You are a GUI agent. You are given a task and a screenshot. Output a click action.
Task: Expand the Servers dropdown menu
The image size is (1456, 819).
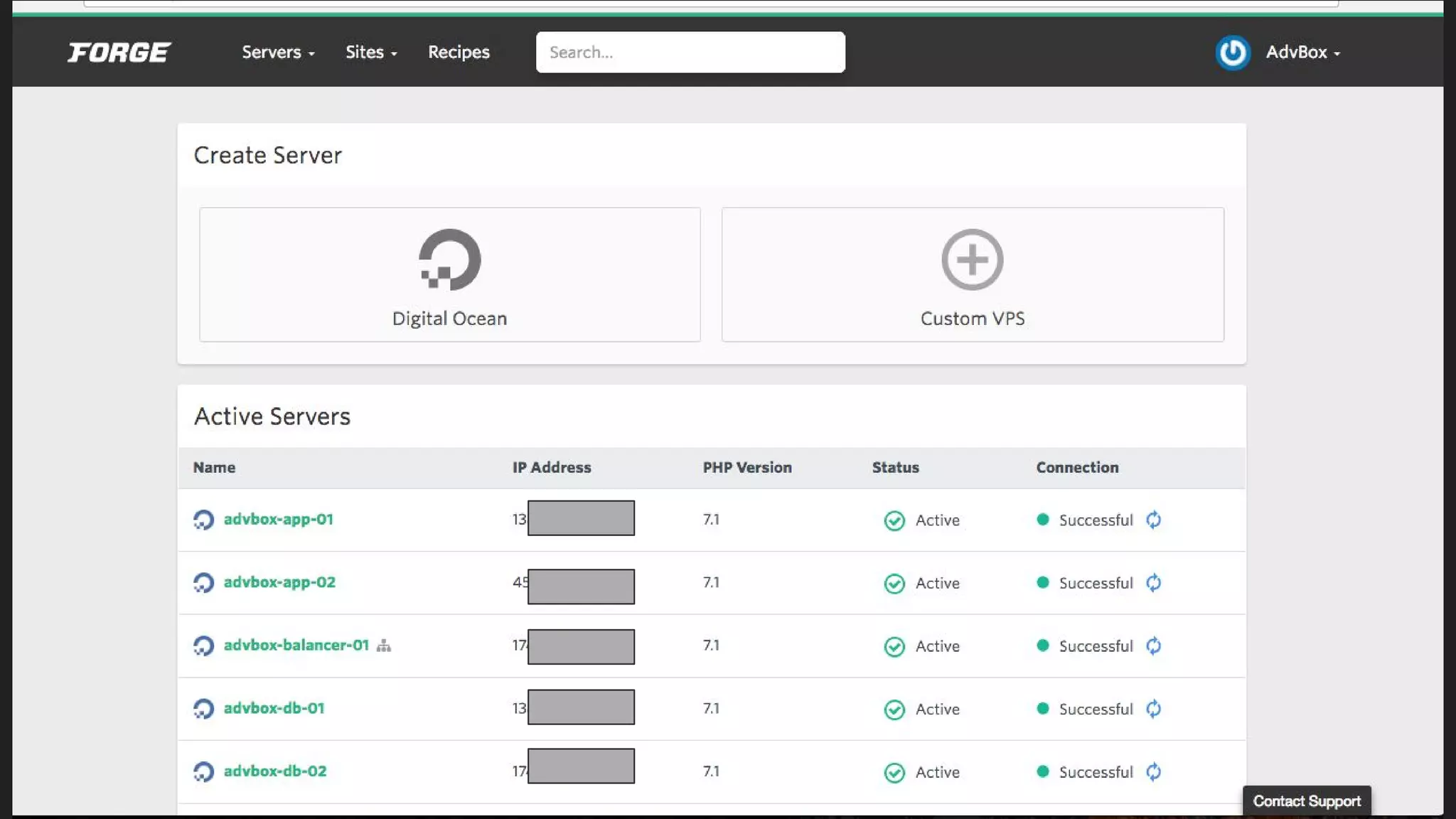click(278, 53)
